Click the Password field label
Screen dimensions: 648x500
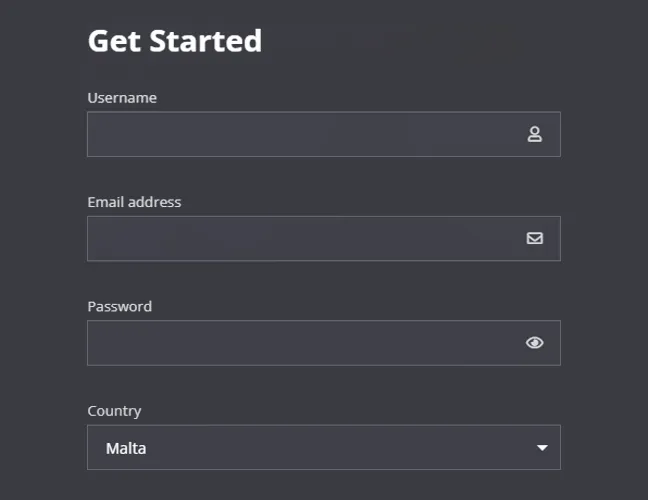click(x=119, y=307)
